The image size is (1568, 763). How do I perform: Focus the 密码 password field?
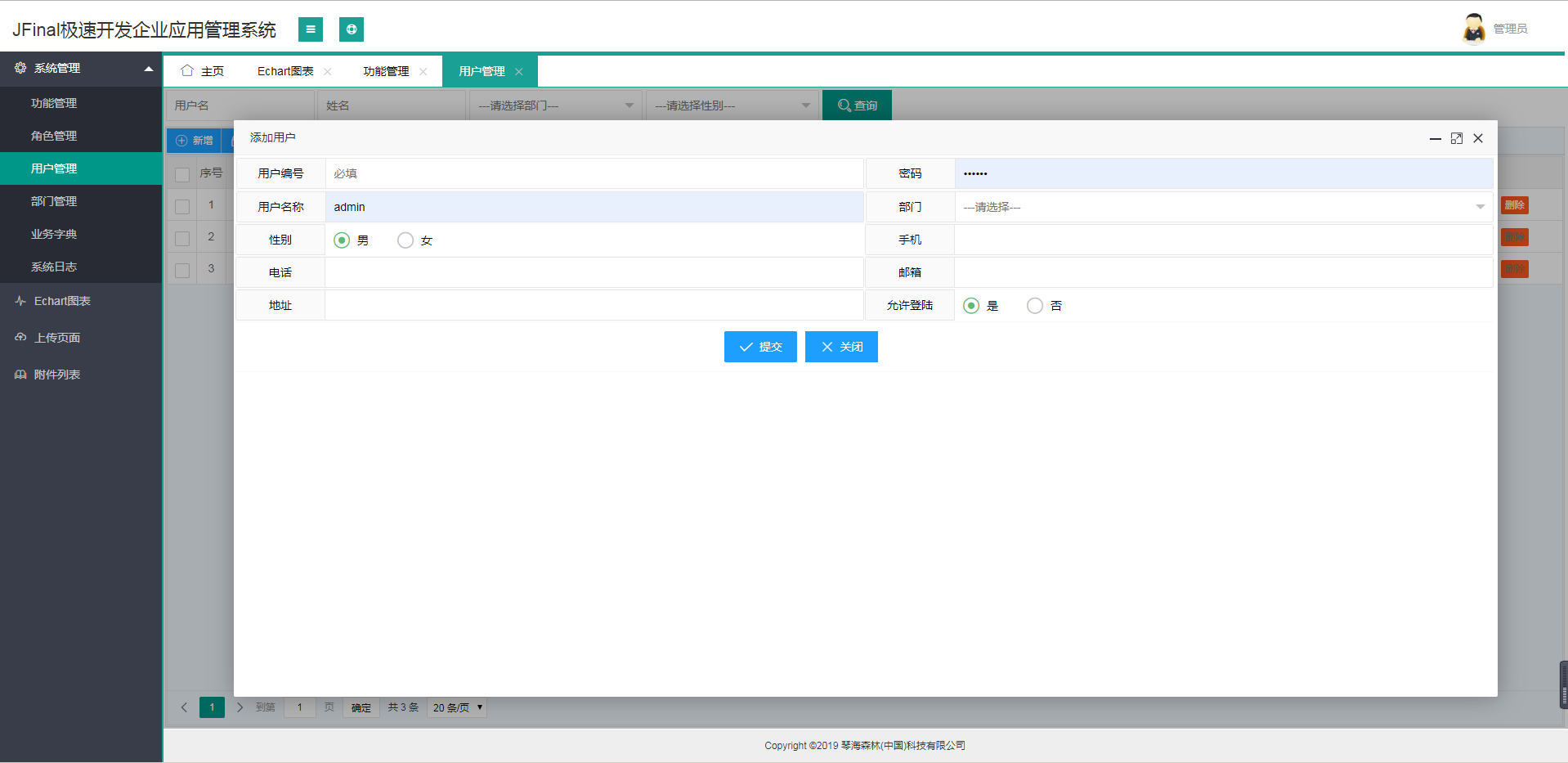(1224, 173)
